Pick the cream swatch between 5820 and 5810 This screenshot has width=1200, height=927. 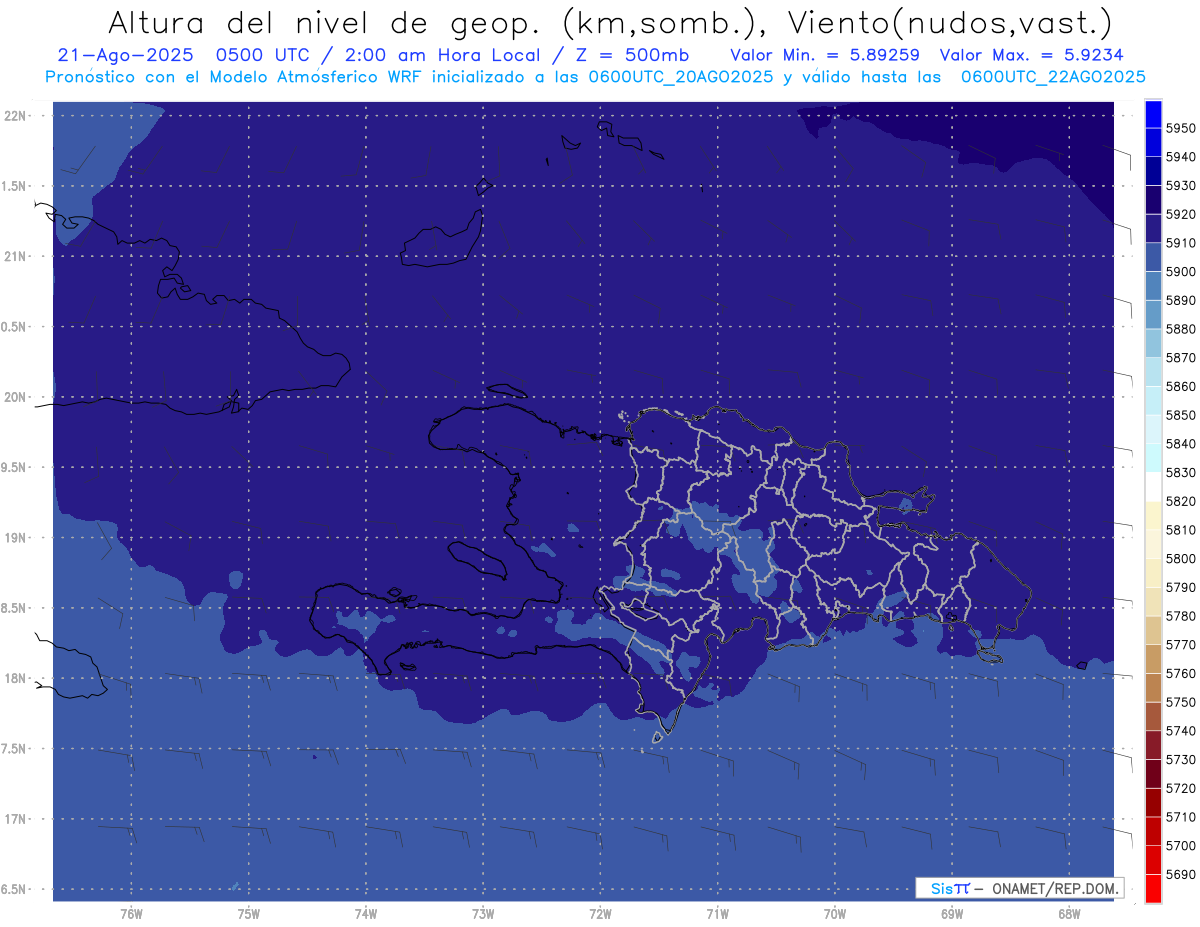pos(1153,515)
